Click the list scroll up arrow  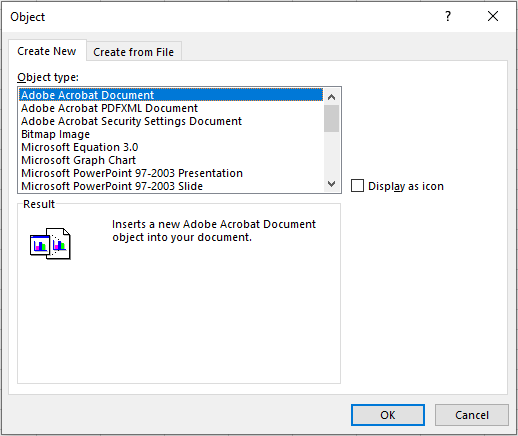(x=331, y=97)
